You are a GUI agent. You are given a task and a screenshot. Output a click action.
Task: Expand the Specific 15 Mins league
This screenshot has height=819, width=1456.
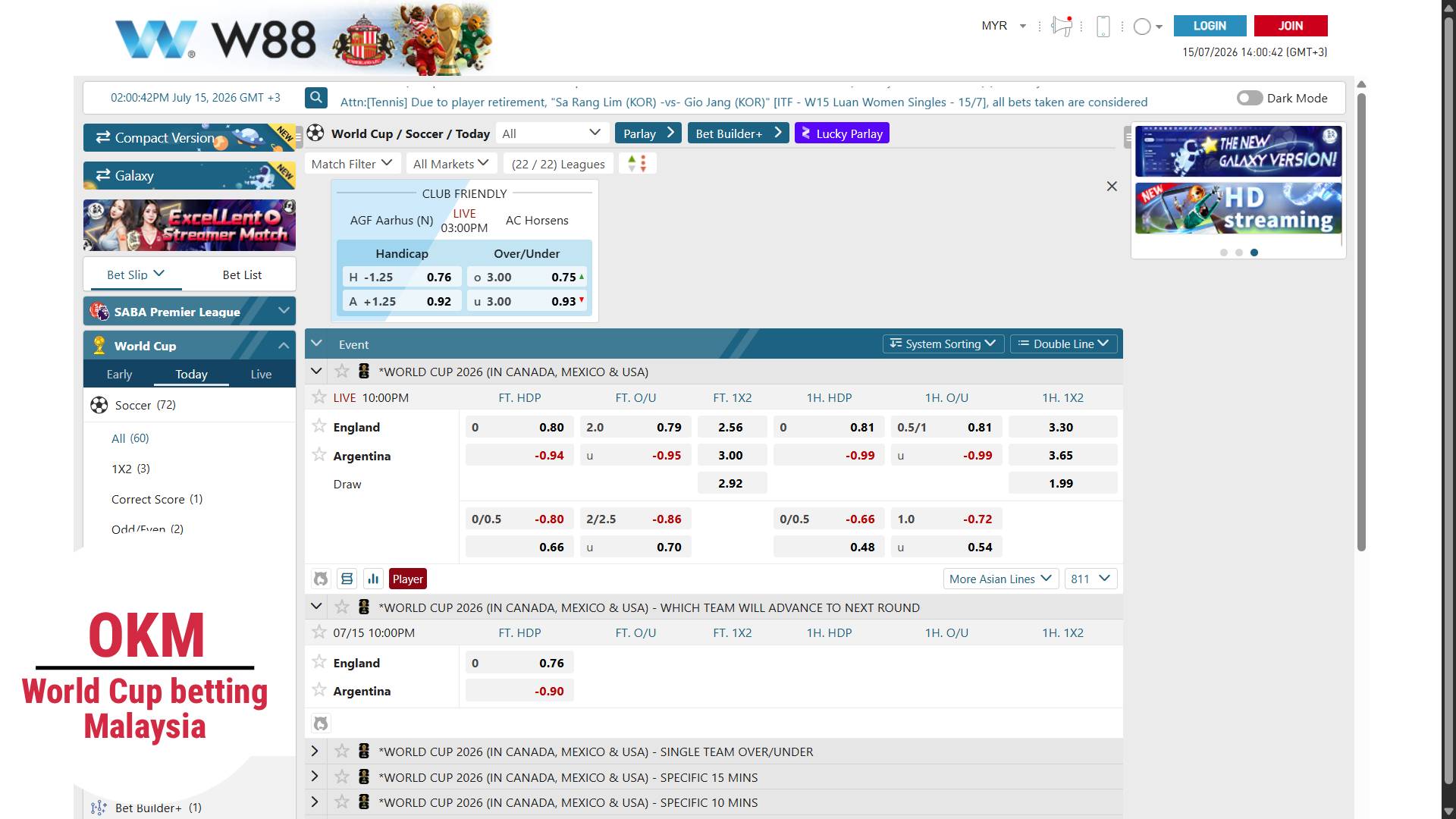[315, 777]
